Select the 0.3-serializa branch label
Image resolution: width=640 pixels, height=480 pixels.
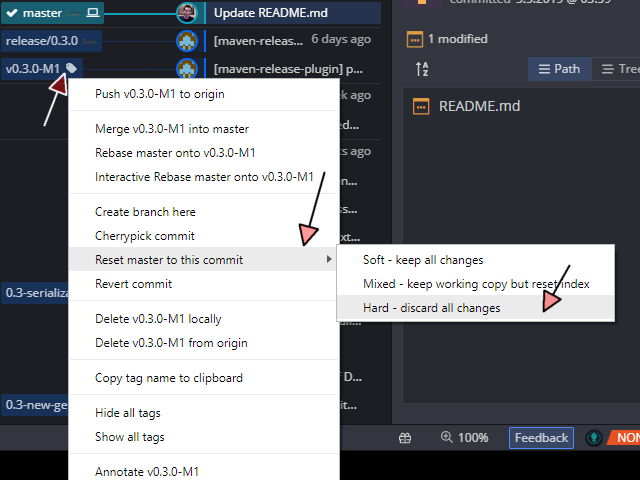(x=35, y=293)
